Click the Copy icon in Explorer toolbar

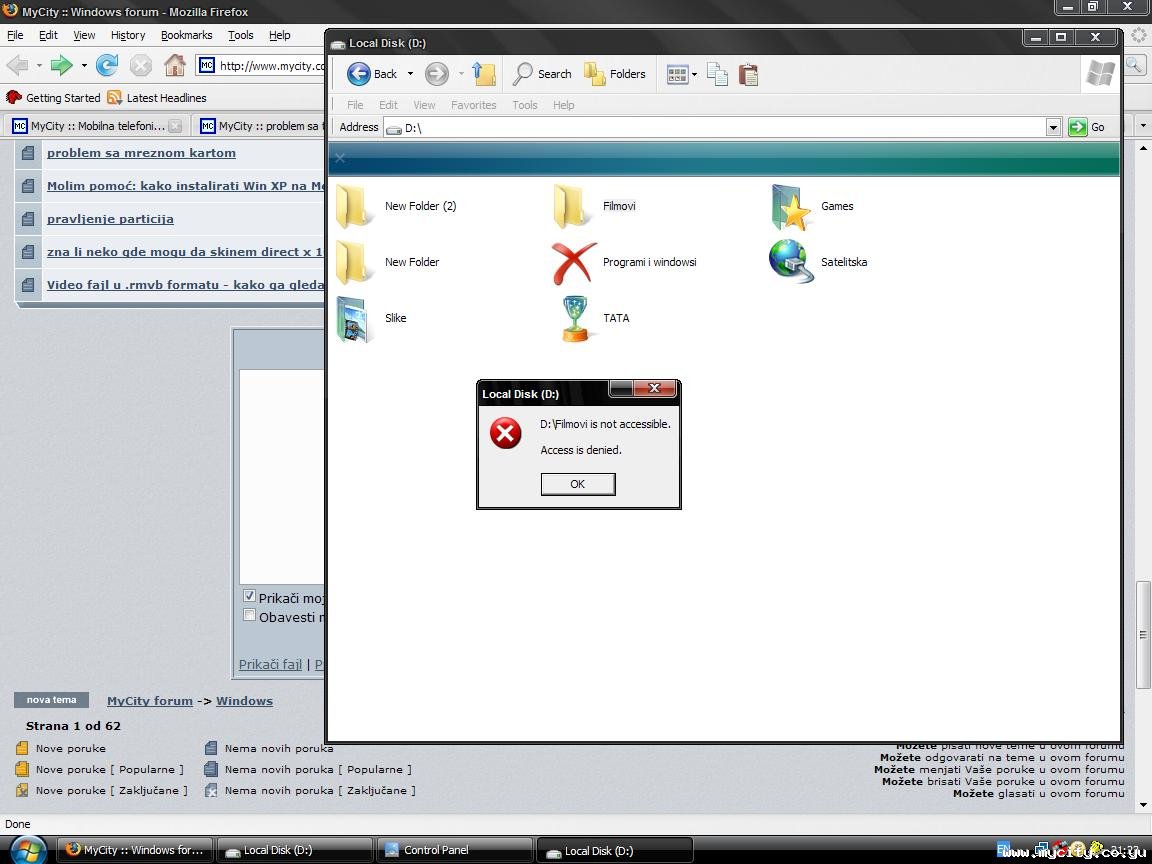pyautogui.click(x=717, y=73)
